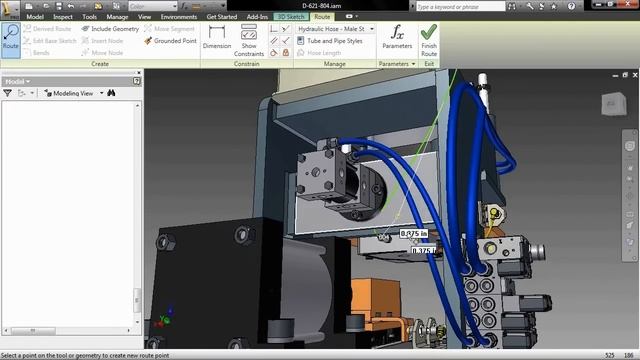Open the Inspect tab
640x360 pixels.
(x=63, y=17)
